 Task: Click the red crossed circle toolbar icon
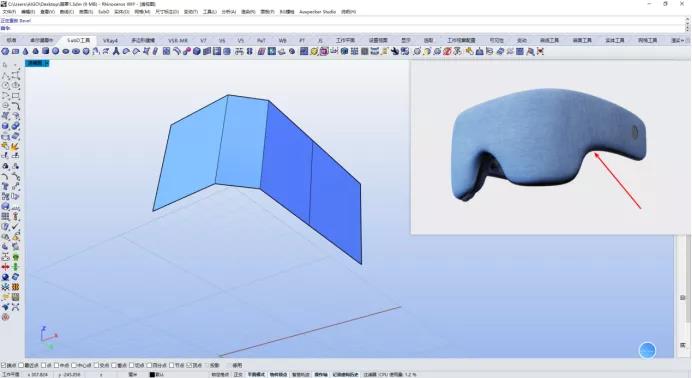click(447, 52)
